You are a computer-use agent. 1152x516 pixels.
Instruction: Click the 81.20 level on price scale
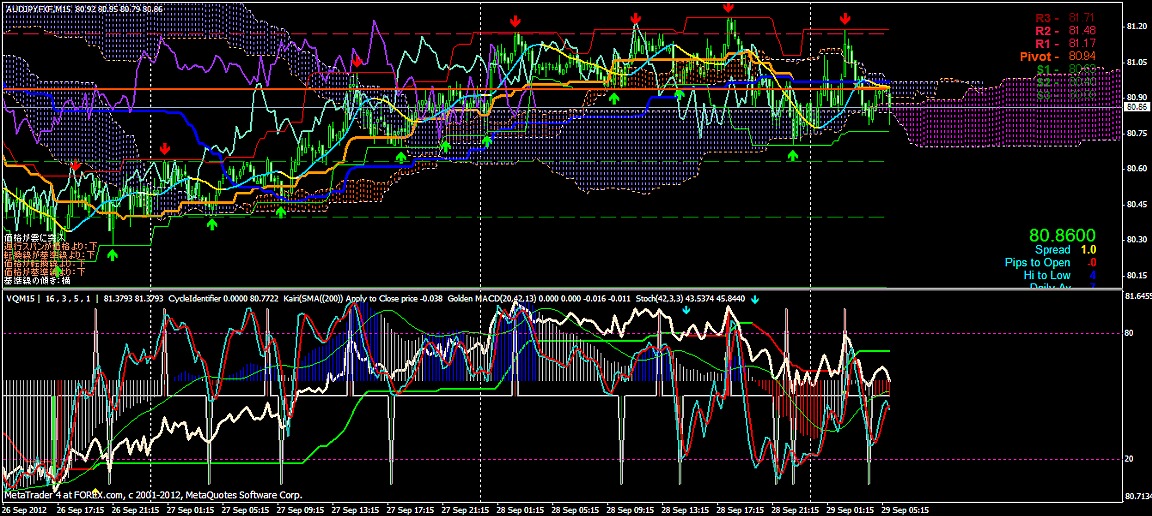1135,26
